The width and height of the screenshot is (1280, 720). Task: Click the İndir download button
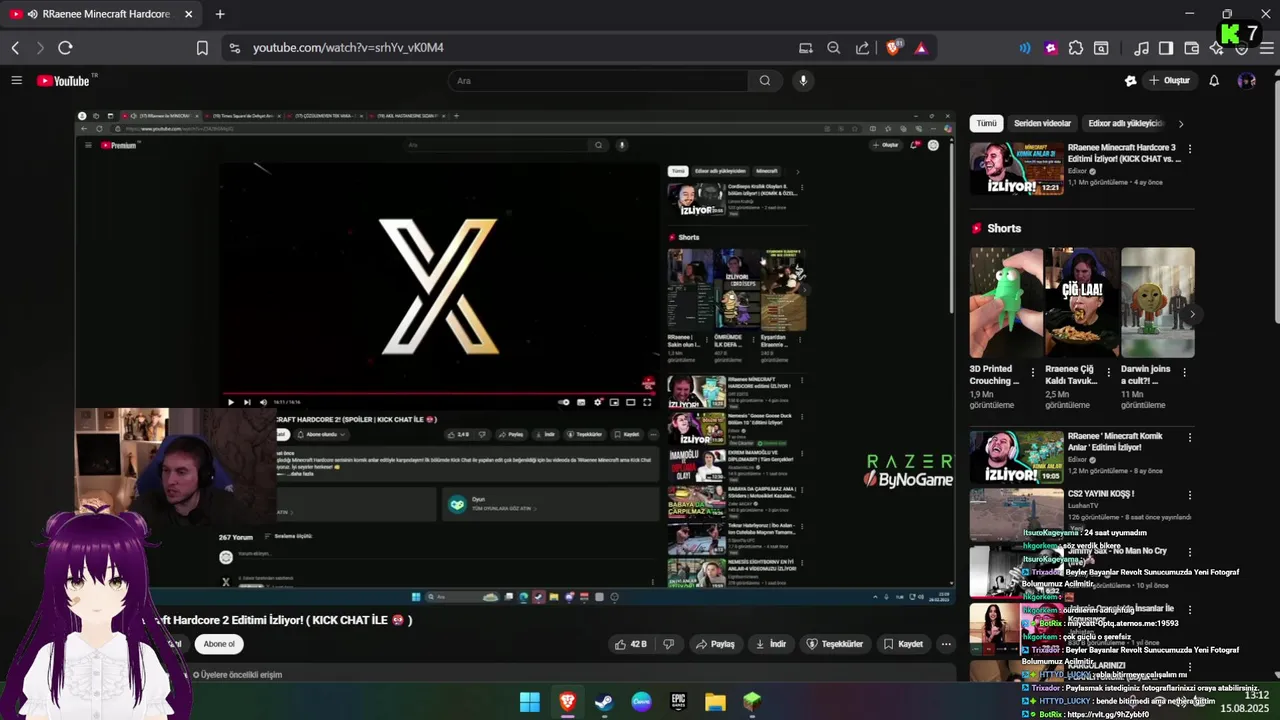[x=770, y=644]
